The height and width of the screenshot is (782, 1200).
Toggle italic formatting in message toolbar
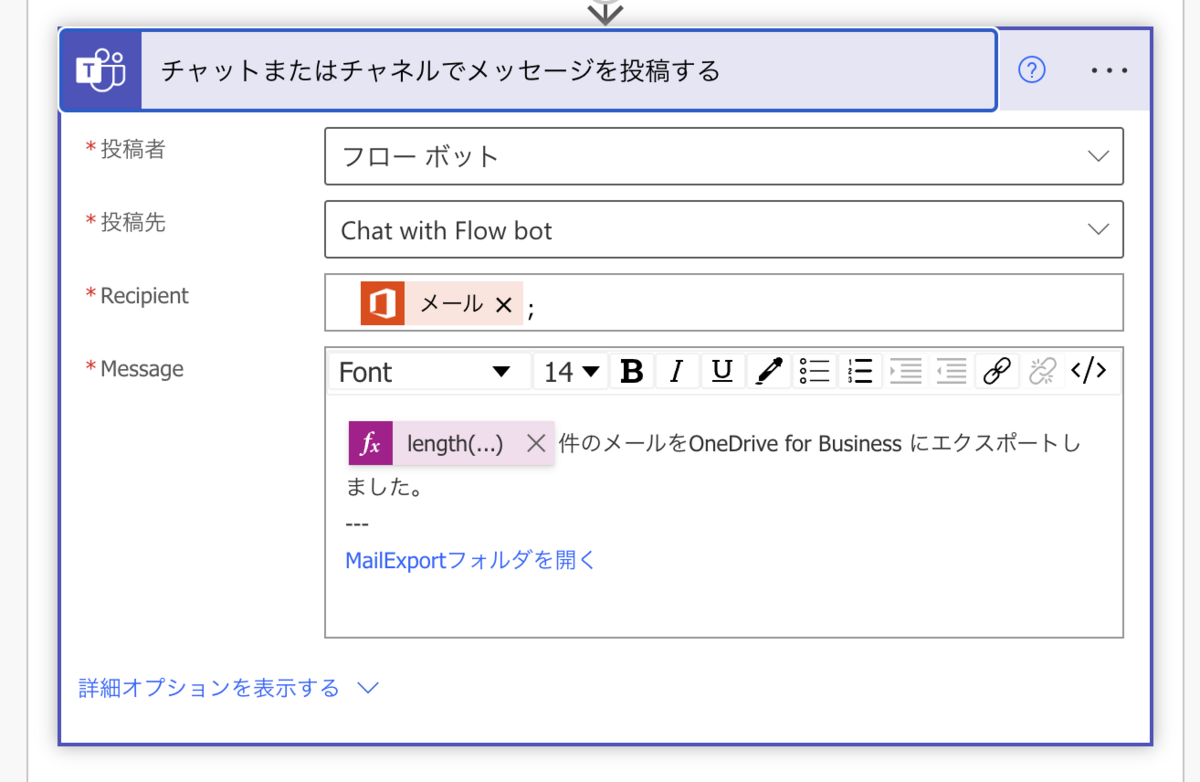point(676,372)
